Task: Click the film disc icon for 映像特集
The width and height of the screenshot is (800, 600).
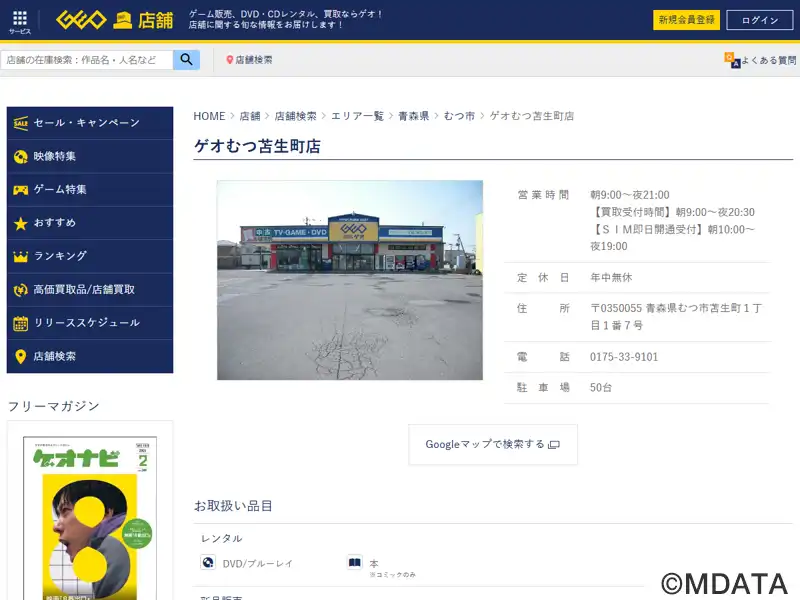Action: [20, 157]
